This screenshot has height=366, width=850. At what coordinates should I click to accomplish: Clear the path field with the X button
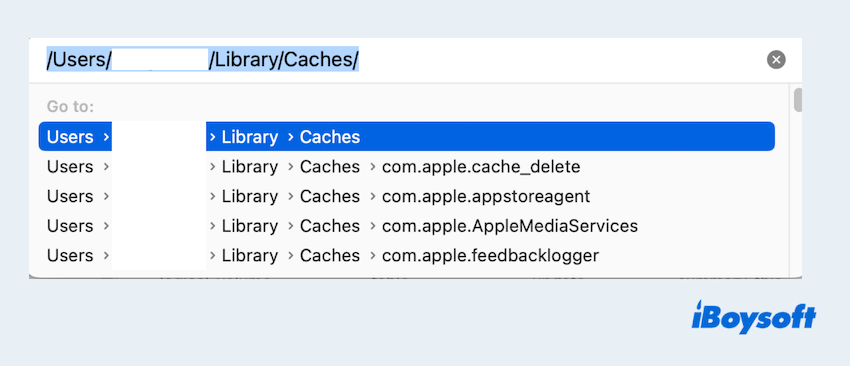click(776, 60)
